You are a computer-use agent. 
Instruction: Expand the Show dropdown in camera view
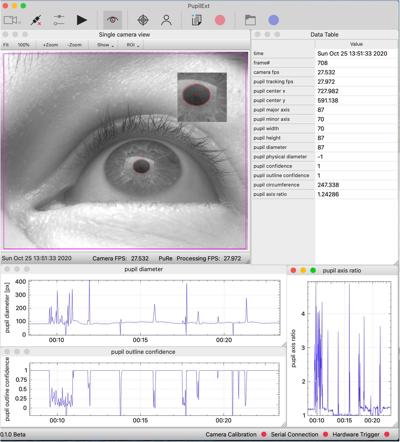tap(105, 45)
